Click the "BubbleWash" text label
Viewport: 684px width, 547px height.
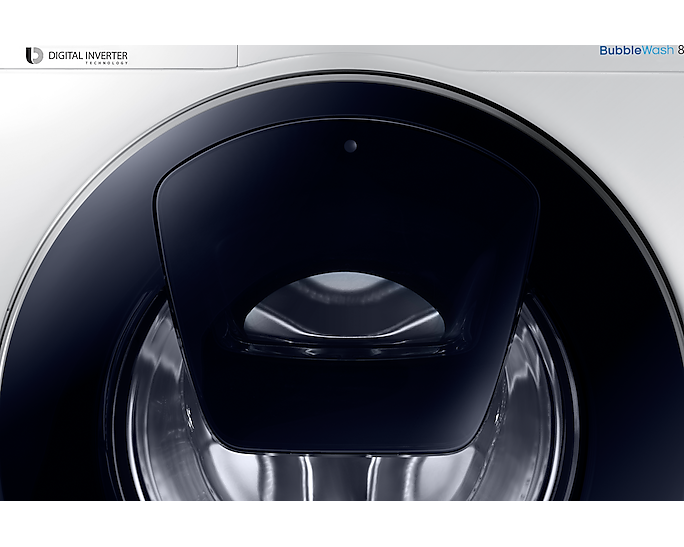(x=636, y=50)
